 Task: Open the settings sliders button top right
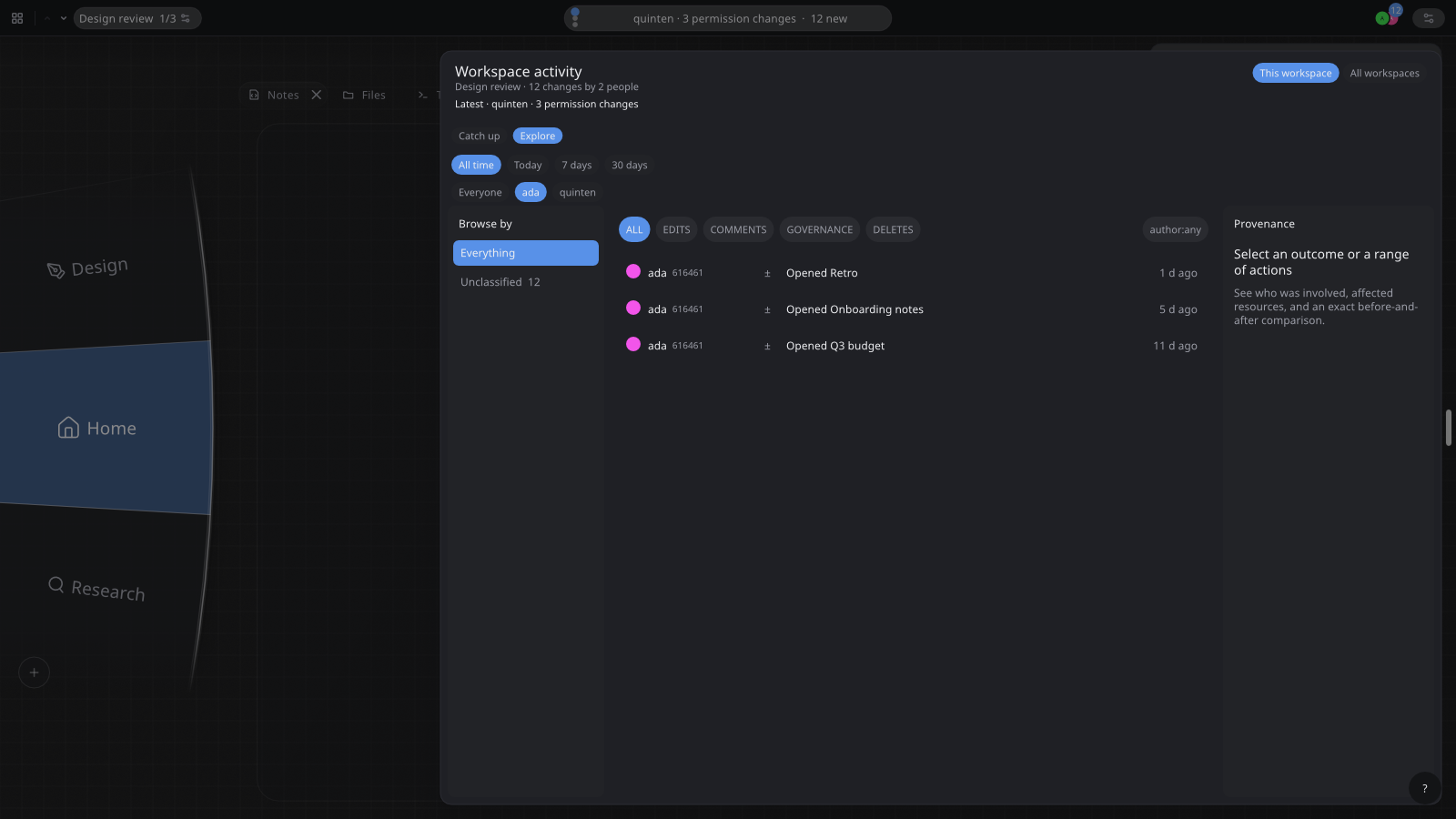1429,18
